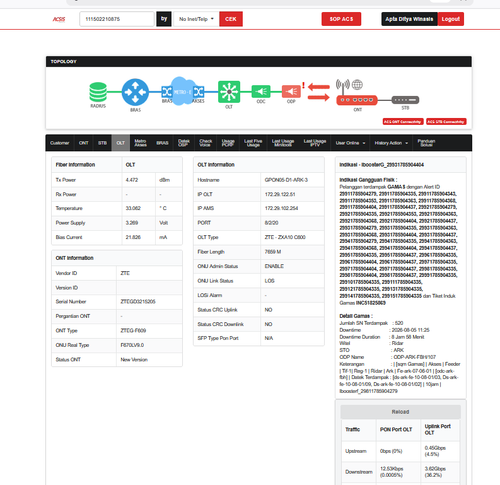Click the globe internet icon above ONT
This screenshot has height=485, width=500.
click(x=357, y=85)
